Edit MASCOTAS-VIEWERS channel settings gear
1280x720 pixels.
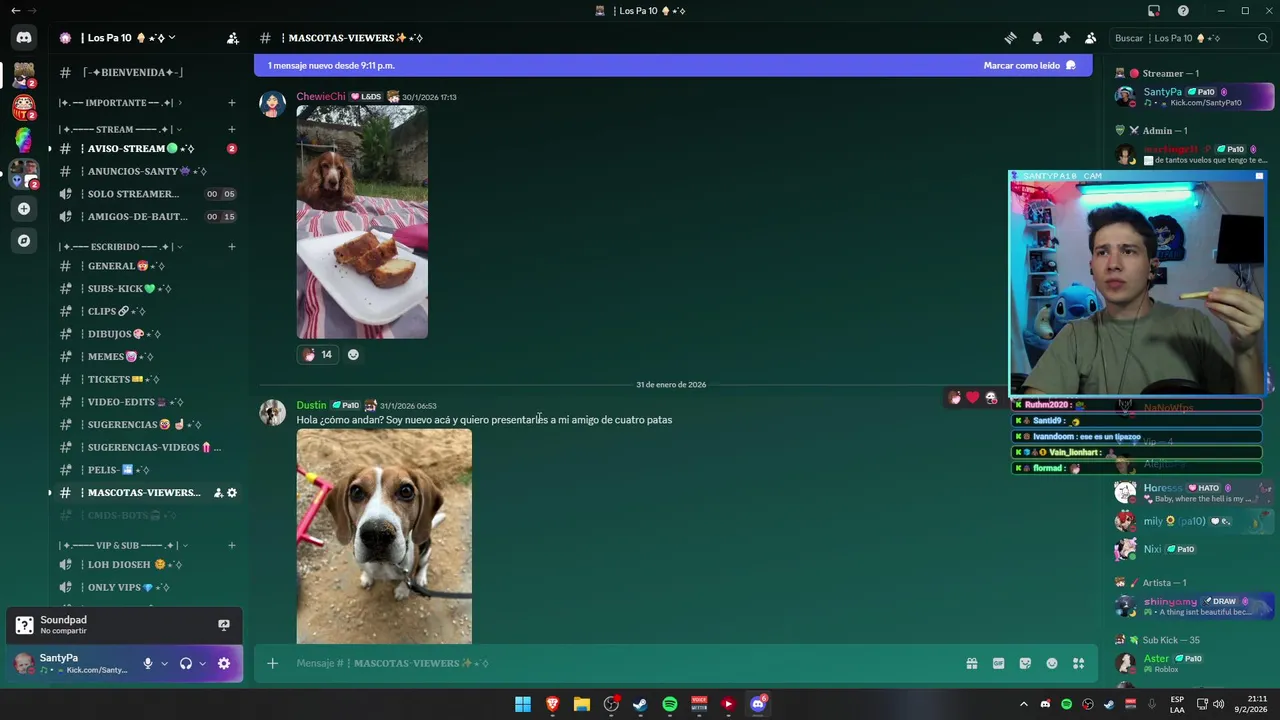(x=232, y=492)
